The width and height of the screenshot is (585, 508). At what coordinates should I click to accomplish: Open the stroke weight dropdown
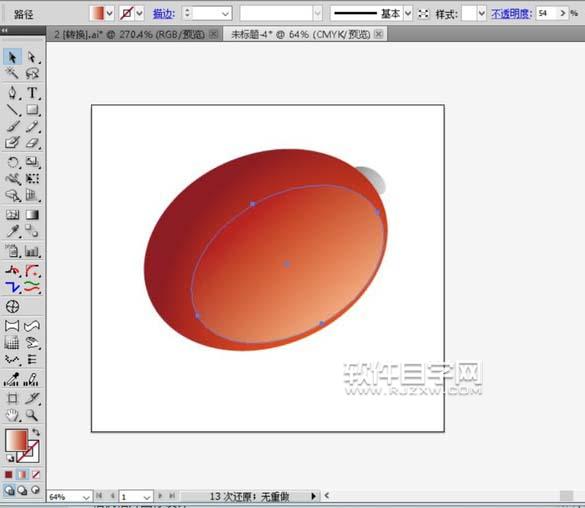[x=225, y=14]
